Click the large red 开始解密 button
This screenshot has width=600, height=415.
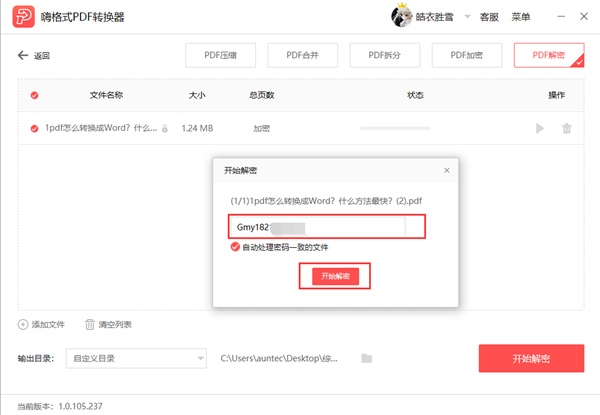click(x=531, y=358)
